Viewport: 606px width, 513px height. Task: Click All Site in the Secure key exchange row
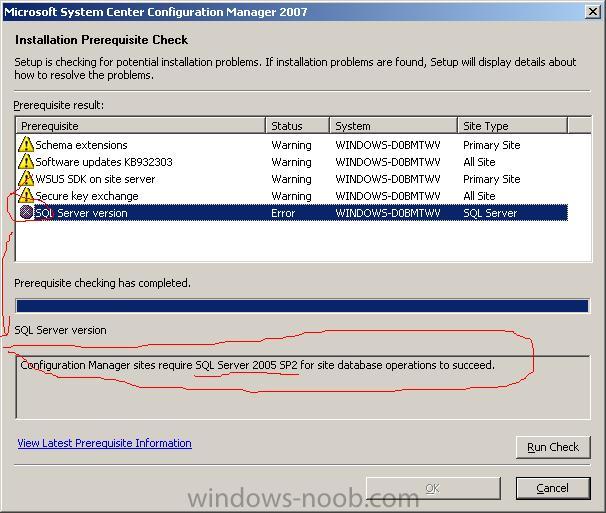click(x=479, y=196)
